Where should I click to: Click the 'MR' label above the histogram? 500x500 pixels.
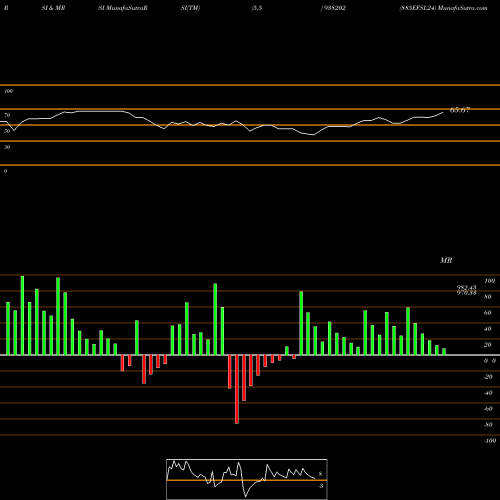tap(446, 260)
